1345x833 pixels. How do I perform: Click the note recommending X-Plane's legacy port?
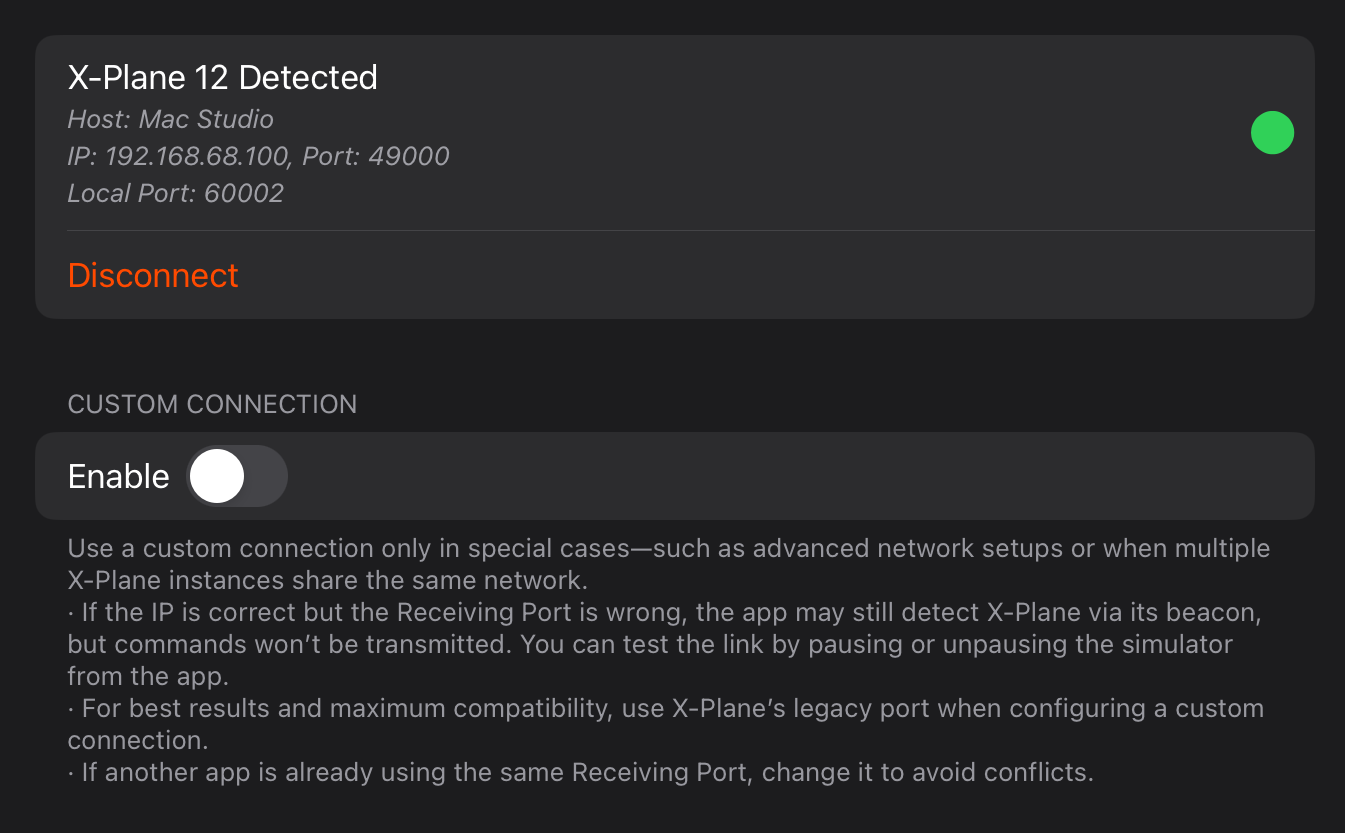672,709
